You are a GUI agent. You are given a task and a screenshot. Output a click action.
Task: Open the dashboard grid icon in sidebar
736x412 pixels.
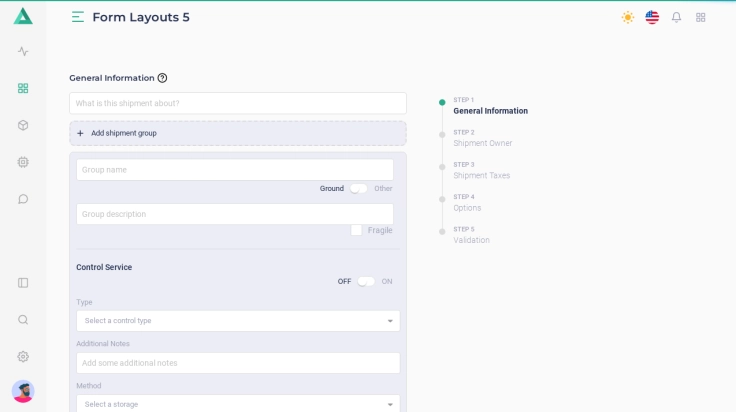[x=23, y=88]
